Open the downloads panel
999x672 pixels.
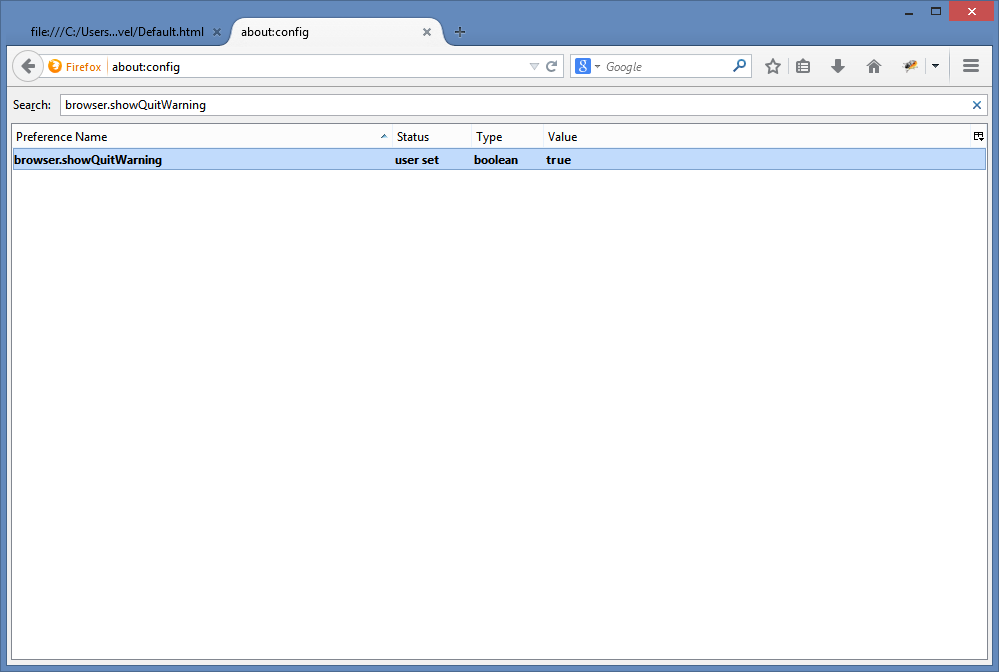point(838,66)
